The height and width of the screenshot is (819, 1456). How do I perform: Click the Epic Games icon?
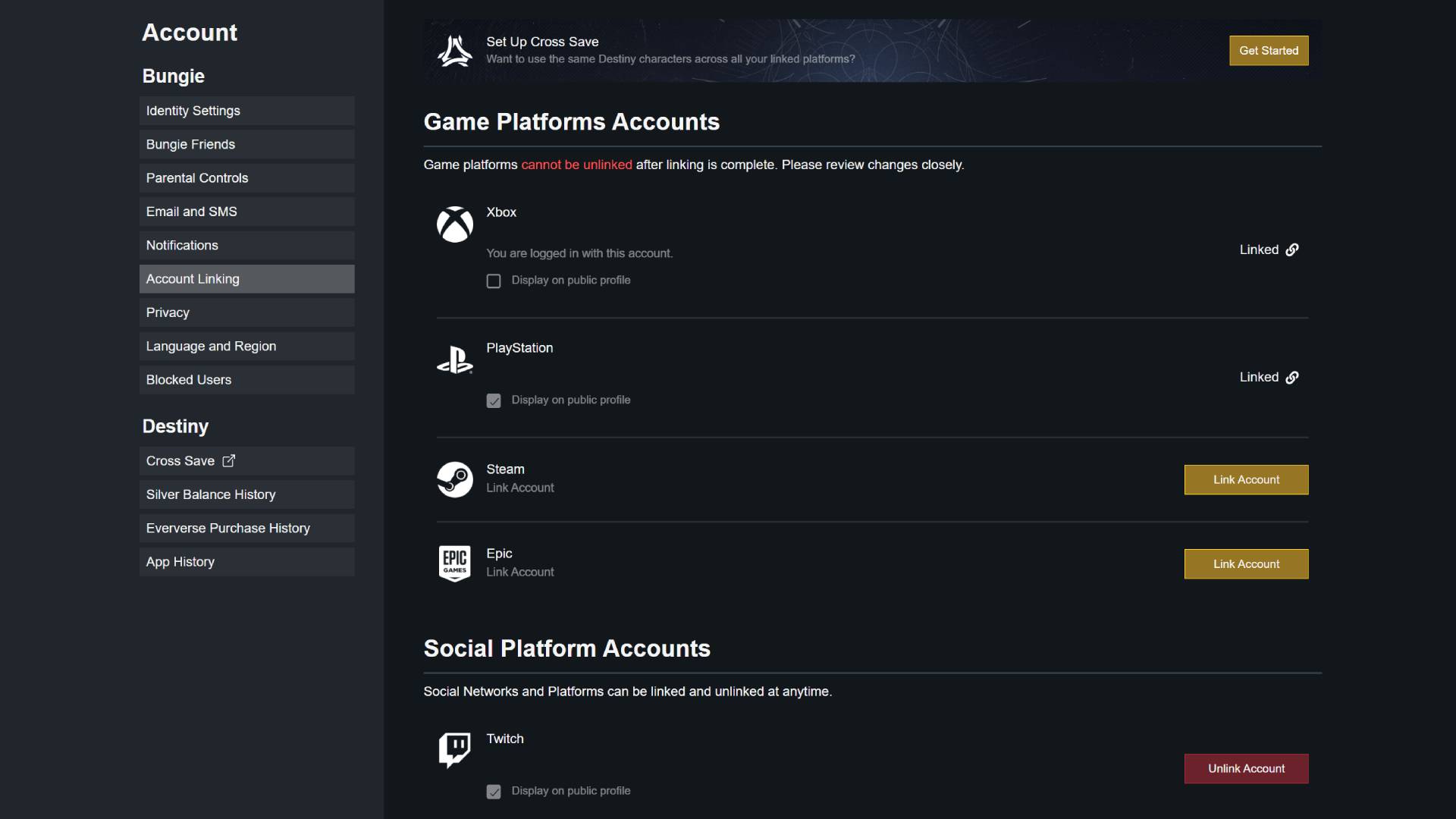click(455, 563)
